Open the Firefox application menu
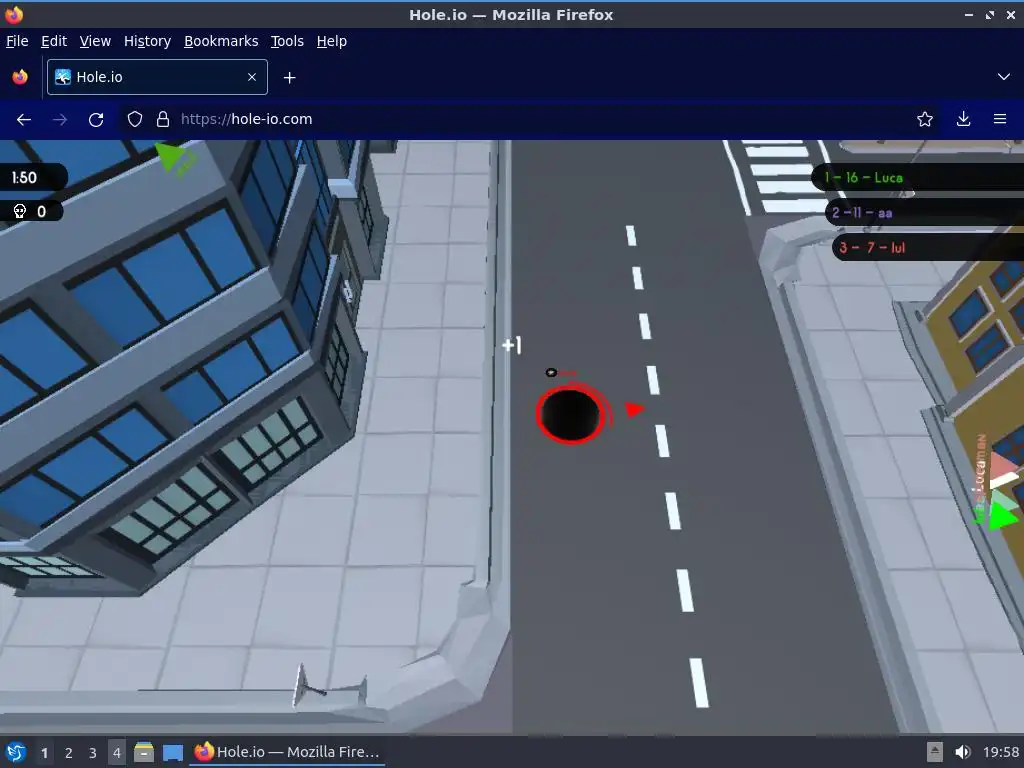1024x768 pixels. point(1000,120)
